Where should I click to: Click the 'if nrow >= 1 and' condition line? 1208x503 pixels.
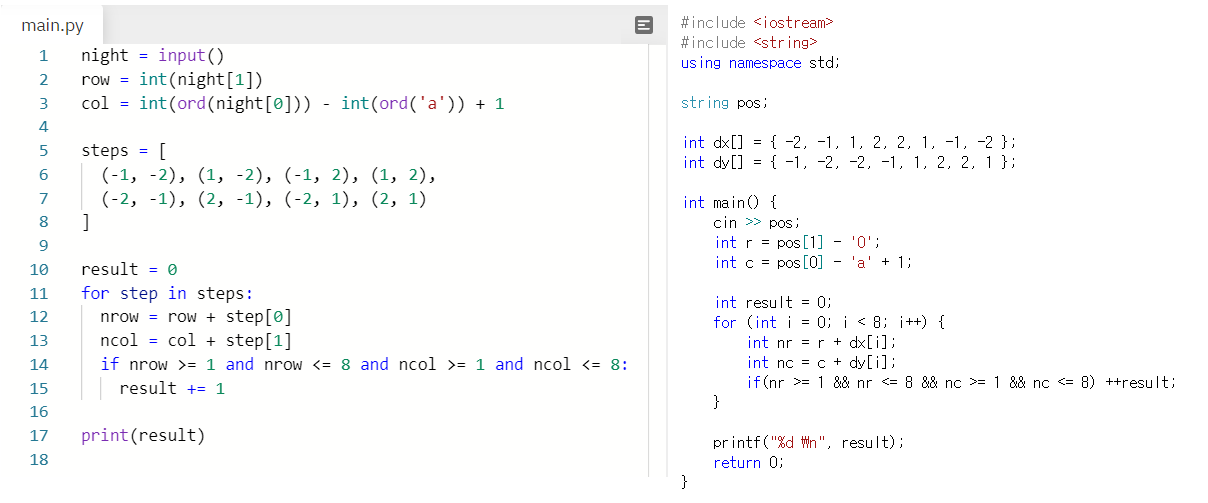click(x=364, y=364)
